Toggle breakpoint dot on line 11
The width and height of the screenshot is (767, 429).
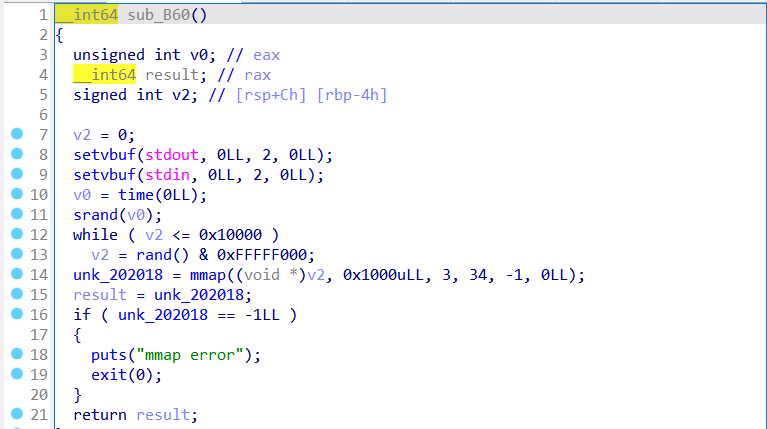(17, 214)
